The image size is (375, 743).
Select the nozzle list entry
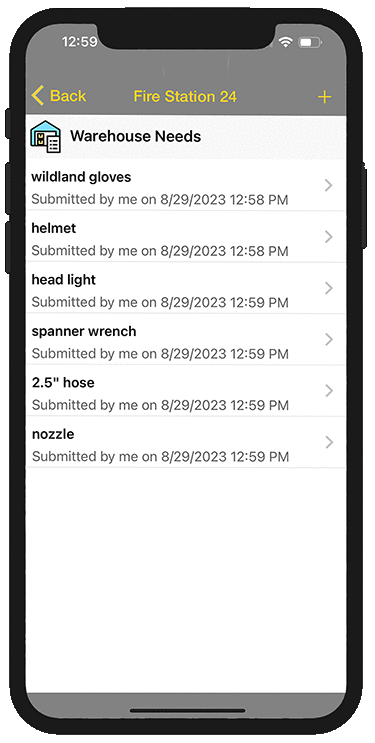click(185, 443)
